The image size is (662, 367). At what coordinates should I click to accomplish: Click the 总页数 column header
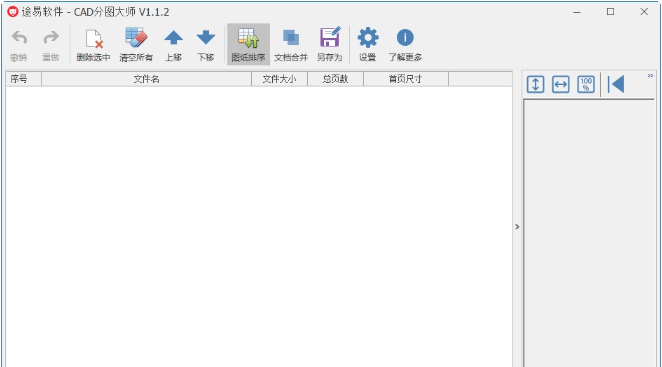point(335,79)
